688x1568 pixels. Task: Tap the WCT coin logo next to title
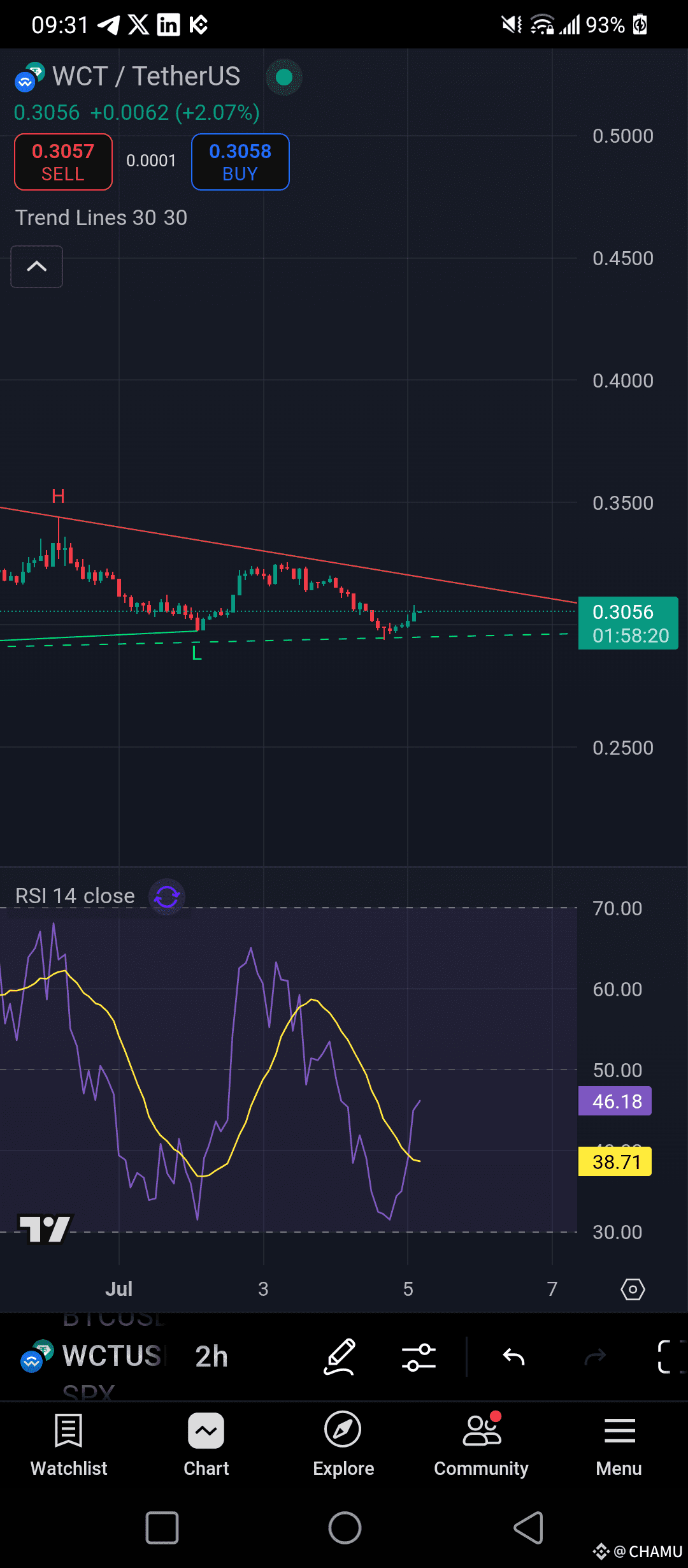coord(29,76)
